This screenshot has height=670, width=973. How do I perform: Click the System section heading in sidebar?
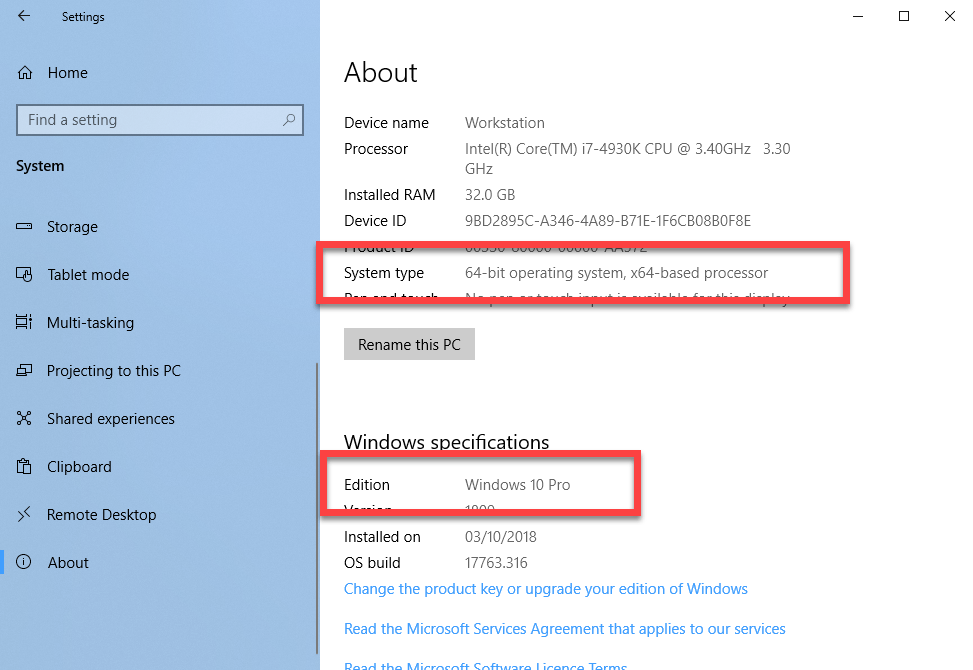point(40,166)
